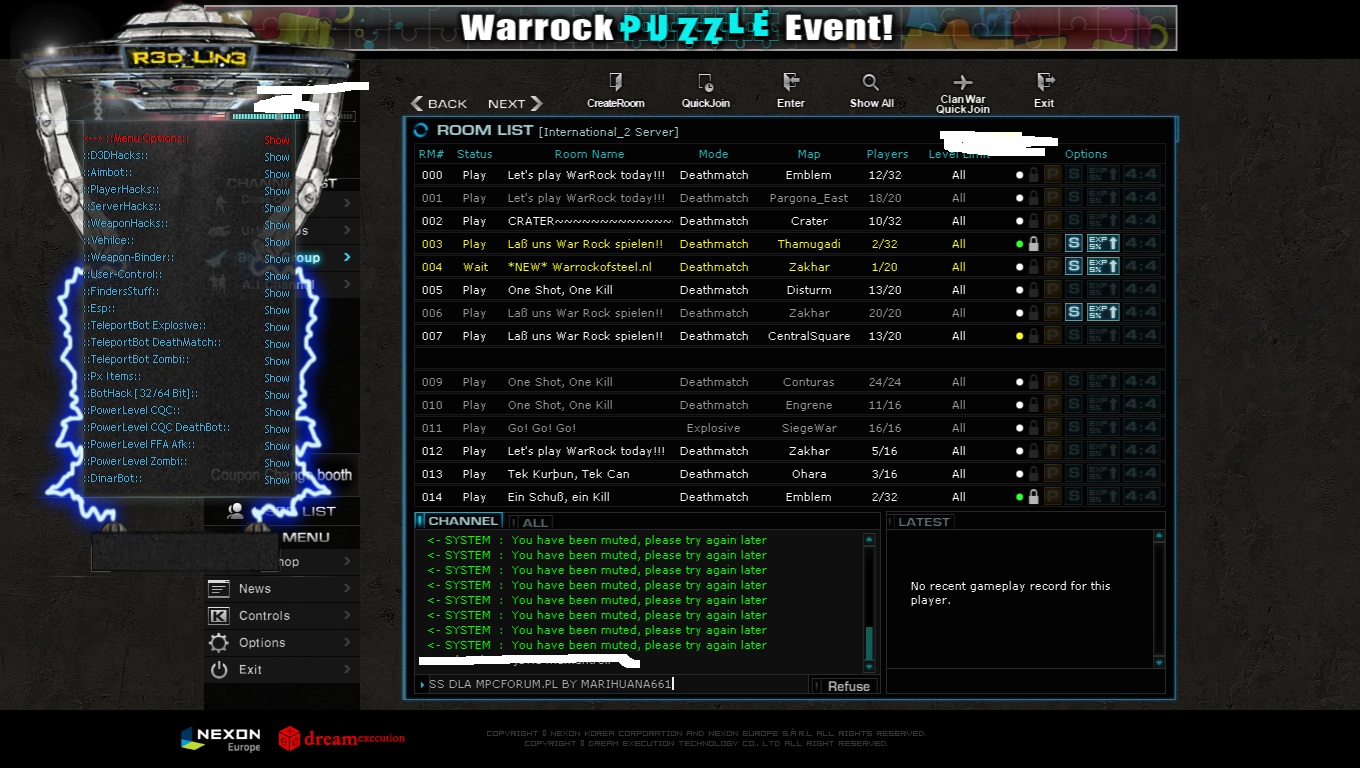Select room 005 One Shot, One Kill

790,290
